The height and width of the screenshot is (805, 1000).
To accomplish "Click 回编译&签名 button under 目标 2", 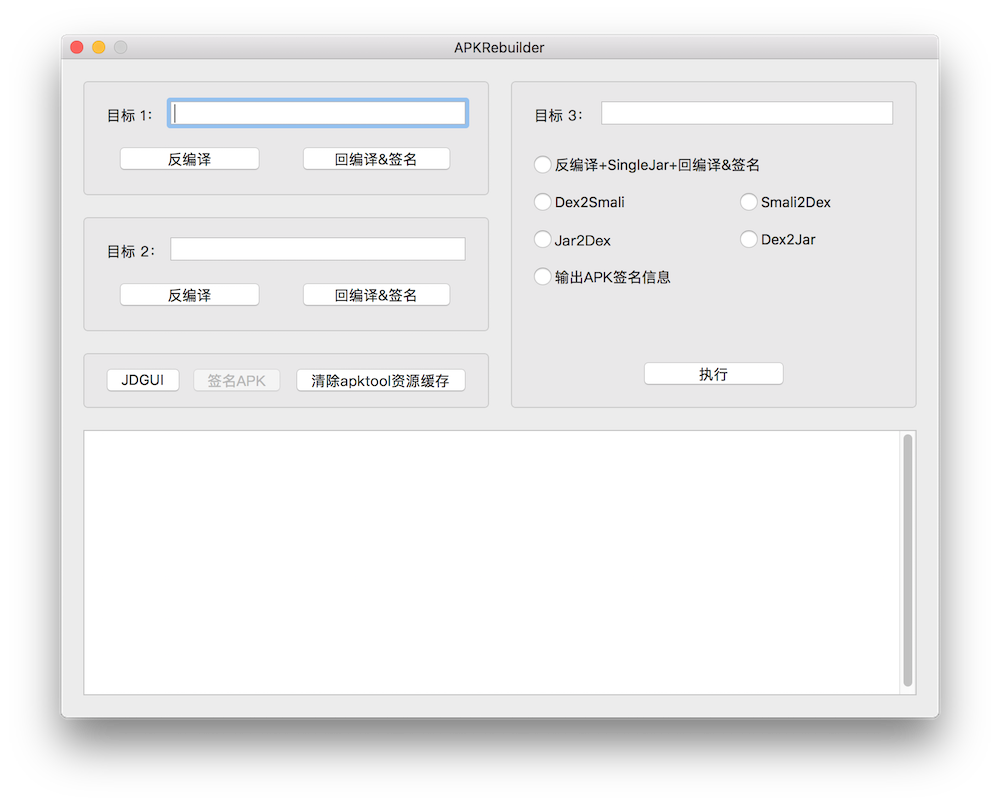I will point(376,295).
